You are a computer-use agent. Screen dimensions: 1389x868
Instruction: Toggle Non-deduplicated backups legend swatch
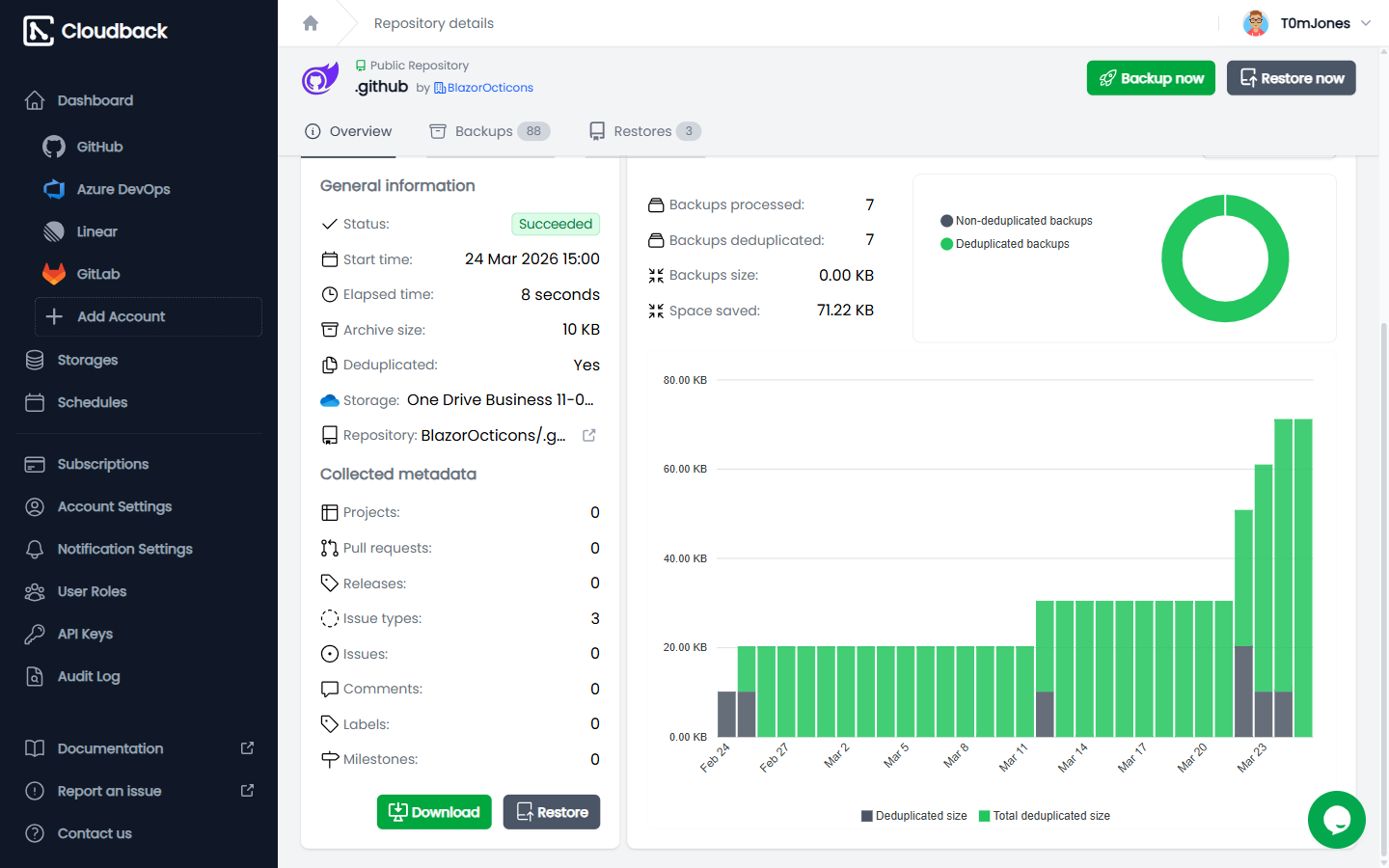click(947, 221)
